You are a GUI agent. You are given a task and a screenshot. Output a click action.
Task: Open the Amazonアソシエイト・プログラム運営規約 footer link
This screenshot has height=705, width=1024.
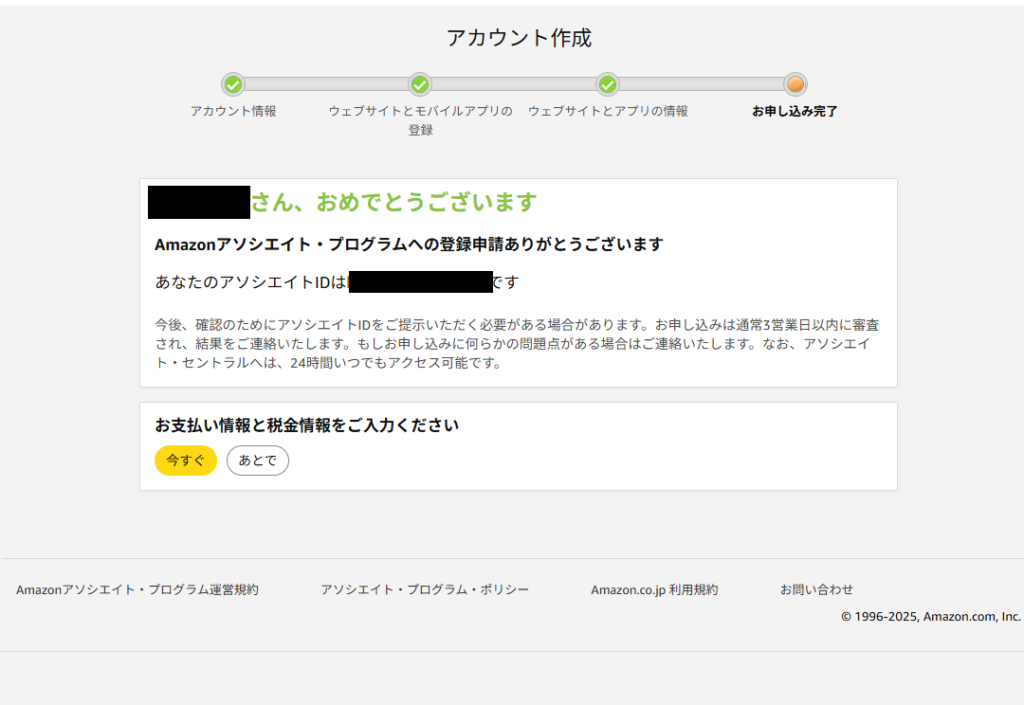point(137,590)
